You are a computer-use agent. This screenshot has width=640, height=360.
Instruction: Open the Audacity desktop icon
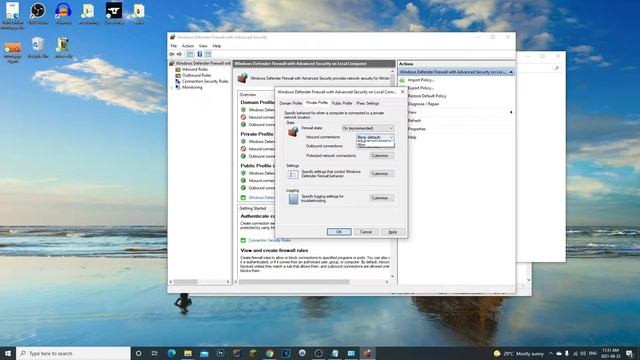[63, 13]
